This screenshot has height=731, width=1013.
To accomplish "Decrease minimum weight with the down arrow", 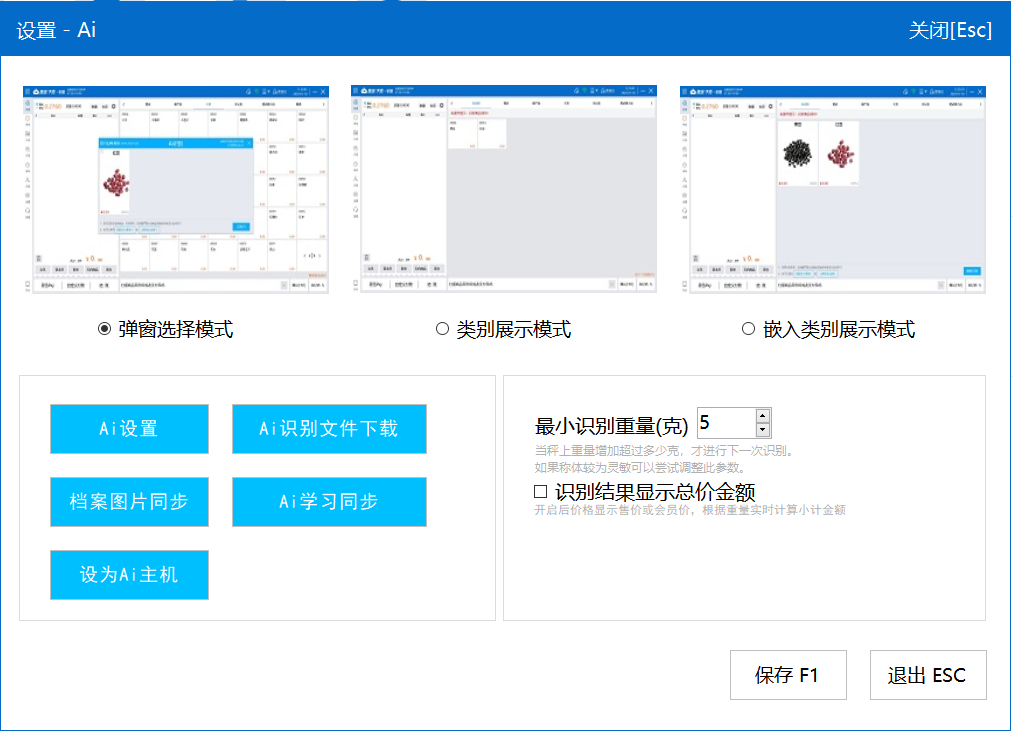I will 763,430.
